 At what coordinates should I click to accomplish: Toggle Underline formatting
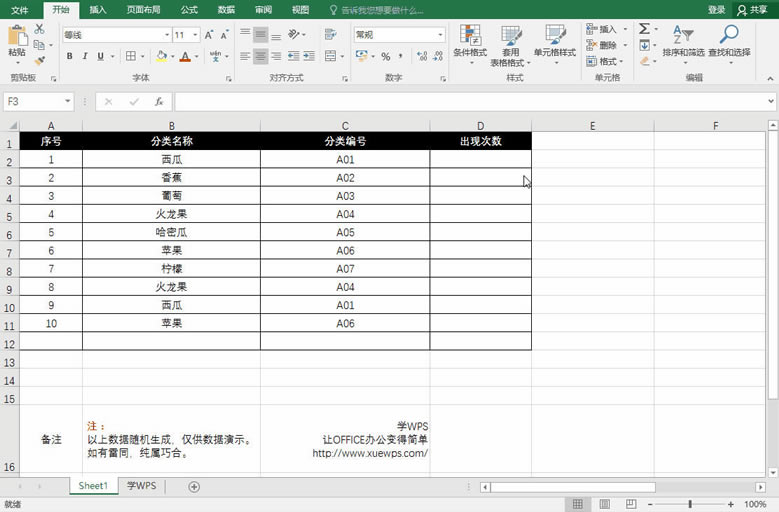(x=100, y=56)
